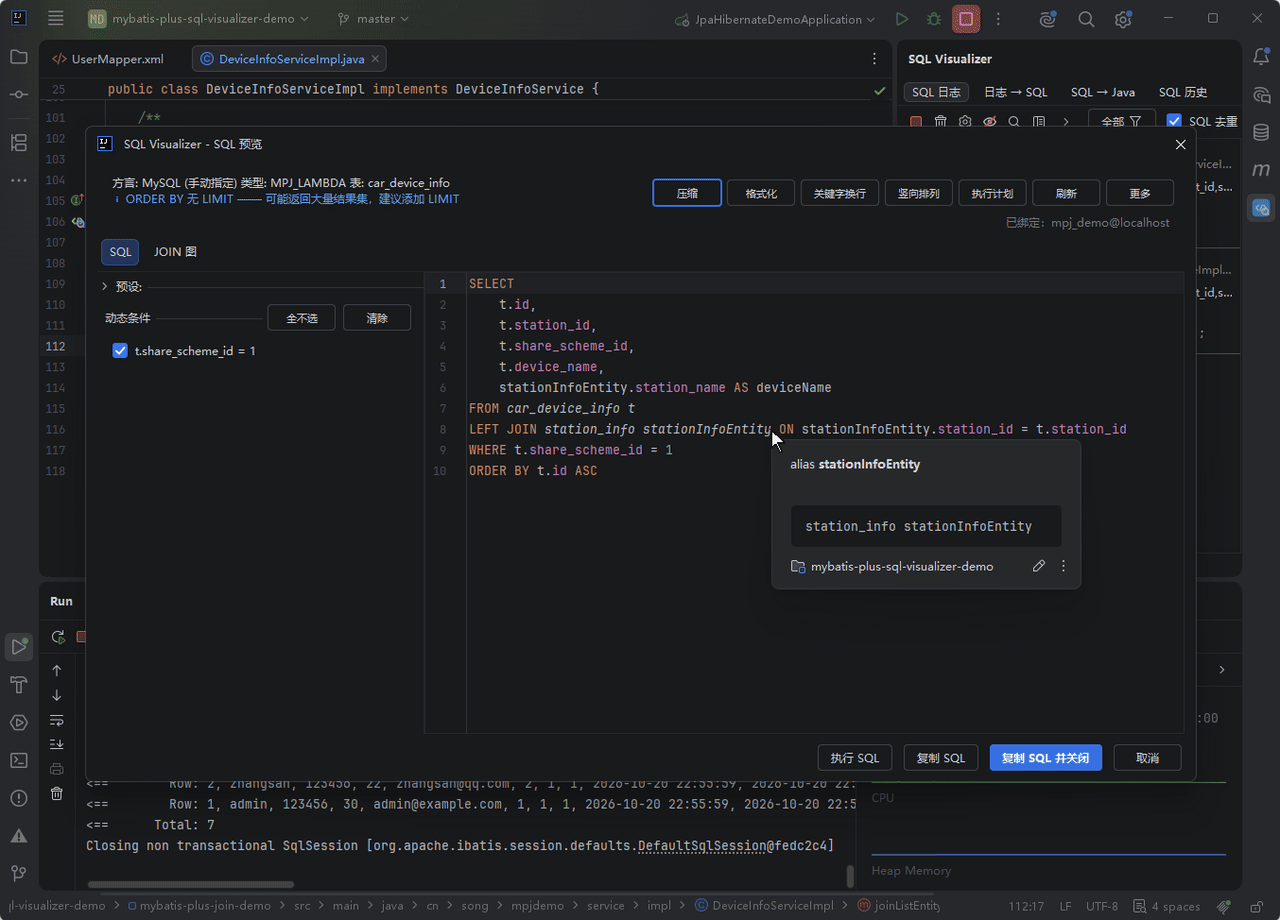
Task: Click the 更多 button in the dialog
Action: (1140, 193)
